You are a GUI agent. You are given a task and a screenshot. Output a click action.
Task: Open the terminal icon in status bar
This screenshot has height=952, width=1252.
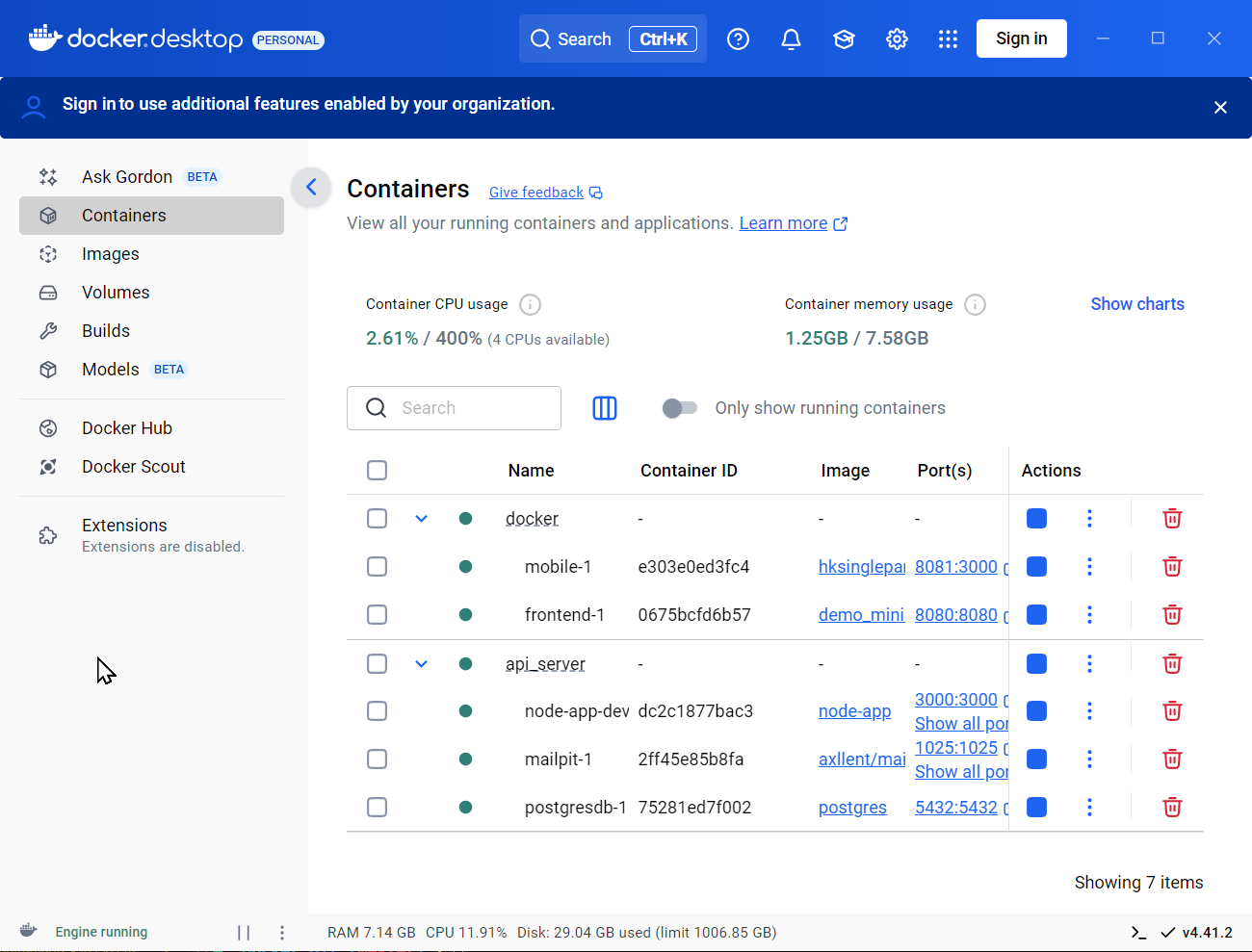[1138, 932]
